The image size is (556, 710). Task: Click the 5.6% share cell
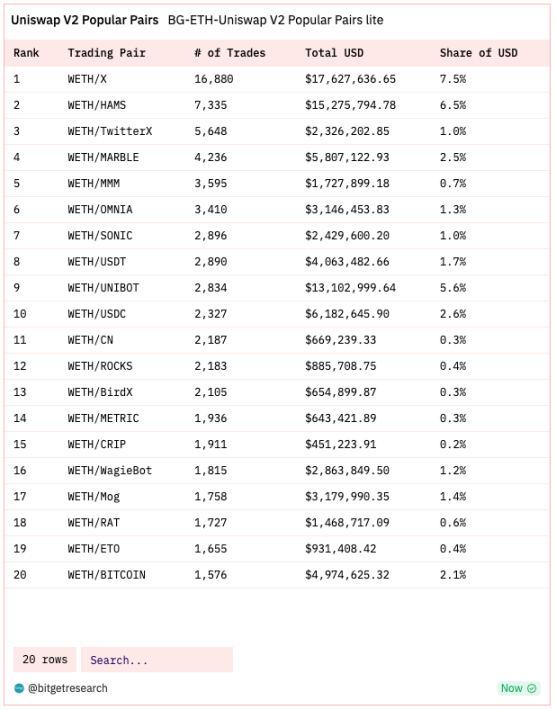click(453, 288)
